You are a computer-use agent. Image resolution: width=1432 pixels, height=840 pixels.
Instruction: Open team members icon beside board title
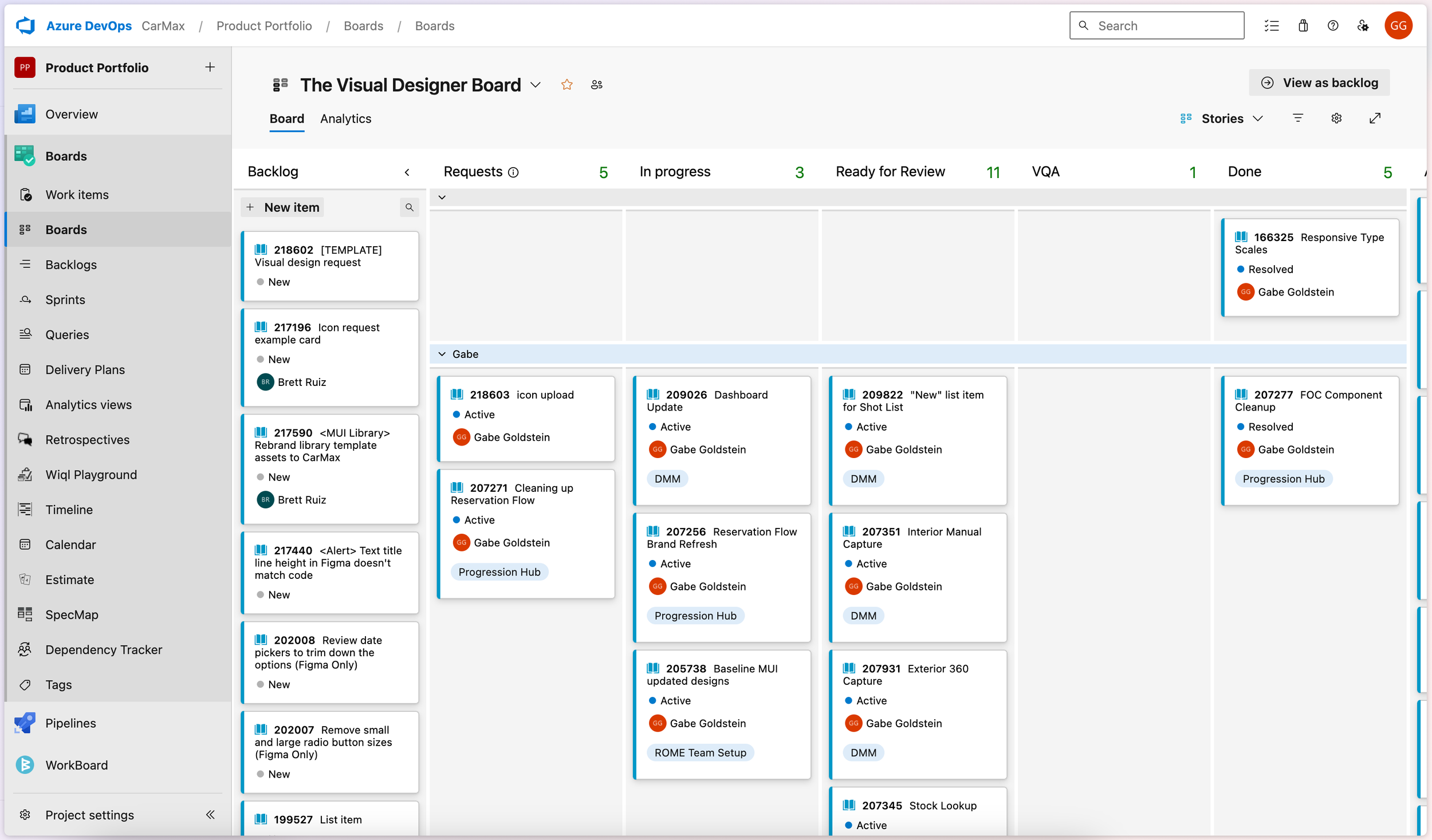point(596,85)
